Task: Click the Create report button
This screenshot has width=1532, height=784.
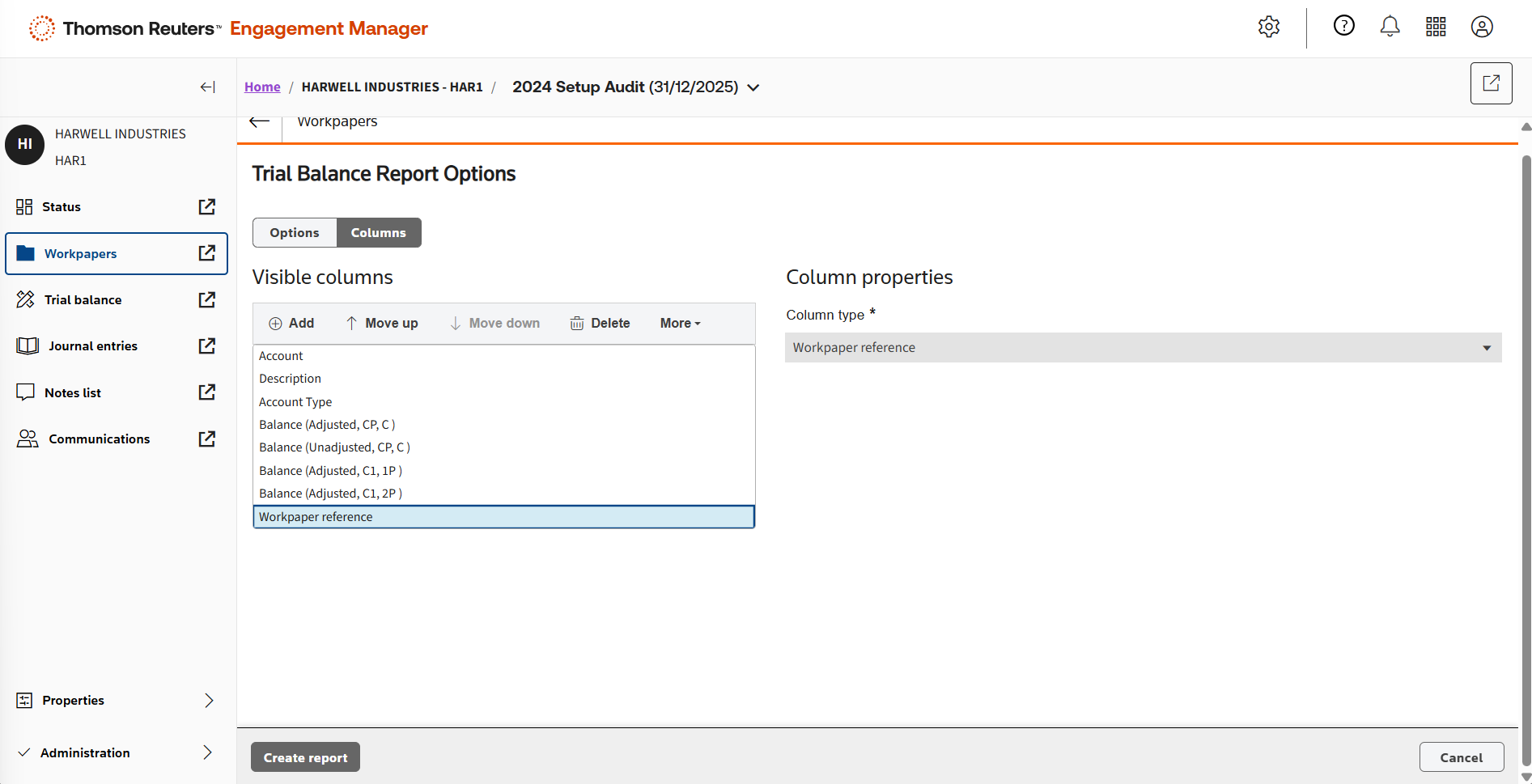Action: 305,758
